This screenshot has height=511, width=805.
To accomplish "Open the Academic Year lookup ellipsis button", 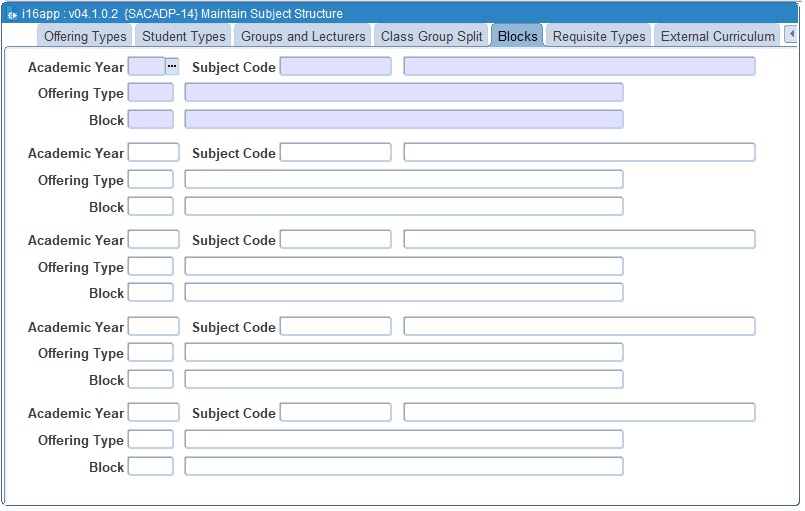I will point(172,66).
